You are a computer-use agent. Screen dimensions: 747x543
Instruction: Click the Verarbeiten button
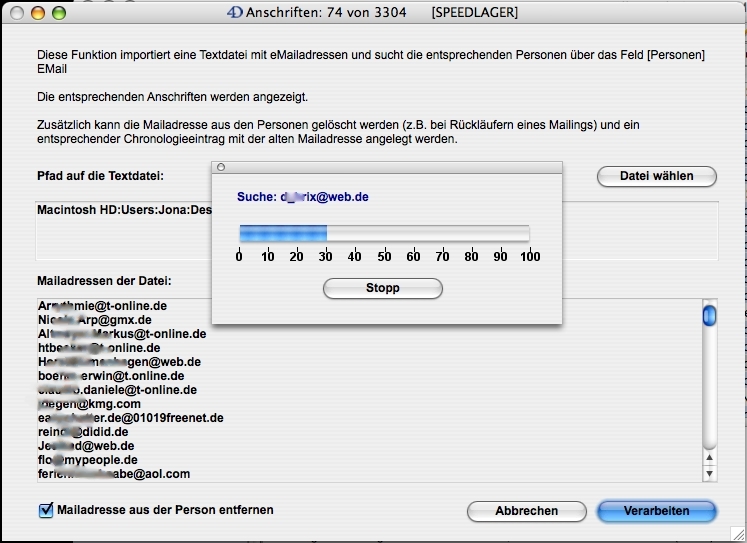[x=656, y=511]
